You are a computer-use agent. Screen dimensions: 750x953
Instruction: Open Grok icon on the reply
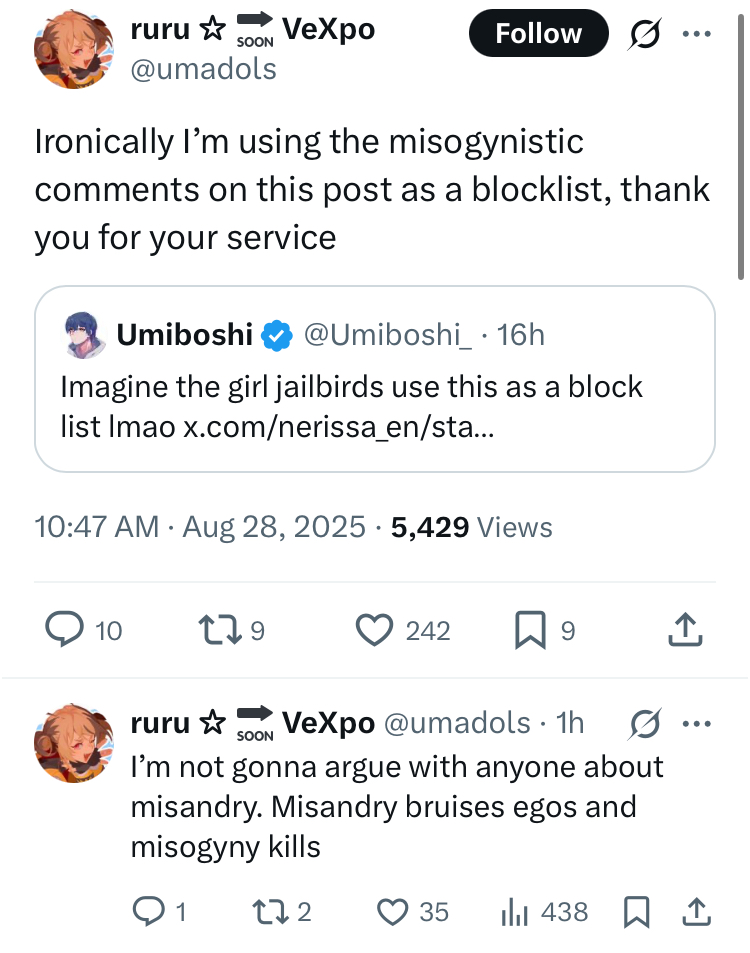tap(646, 722)
